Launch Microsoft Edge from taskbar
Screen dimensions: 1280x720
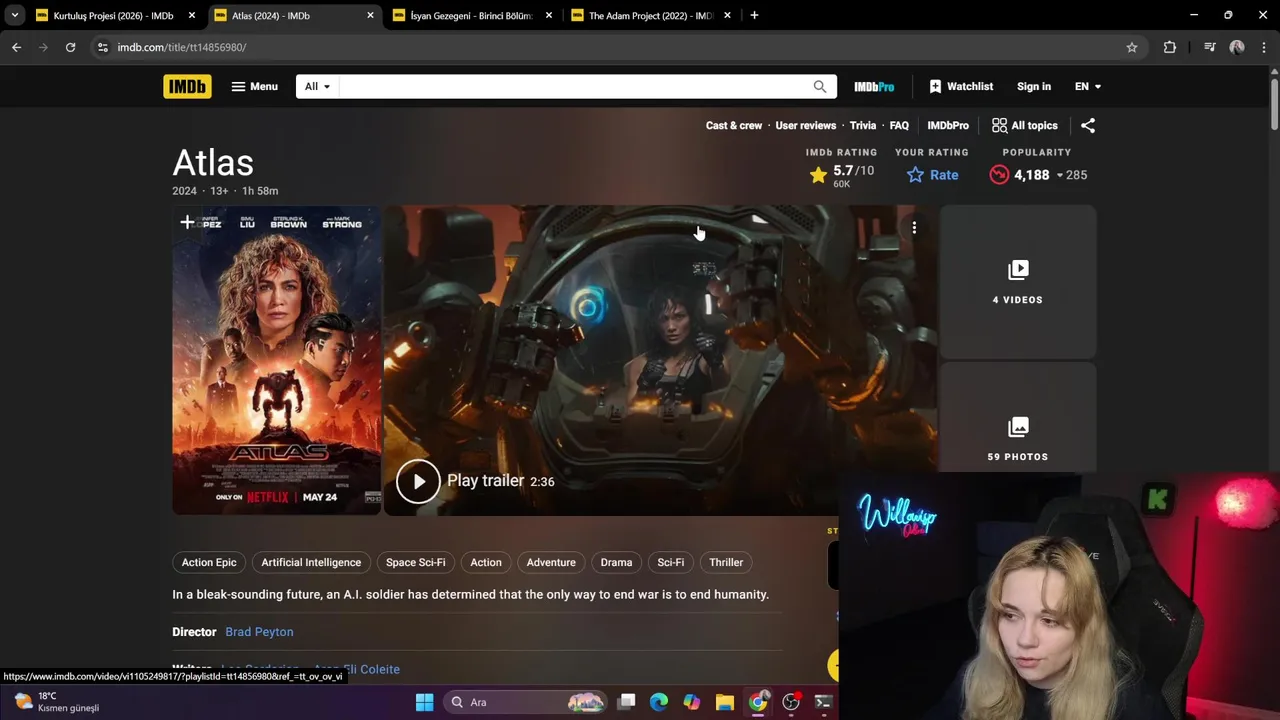click(659, 702)
